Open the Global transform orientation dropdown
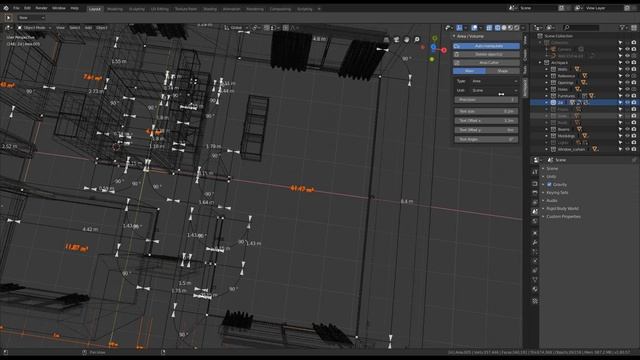Image resolution: width=640 pixels, height=360 pixels. coord(236,28)
